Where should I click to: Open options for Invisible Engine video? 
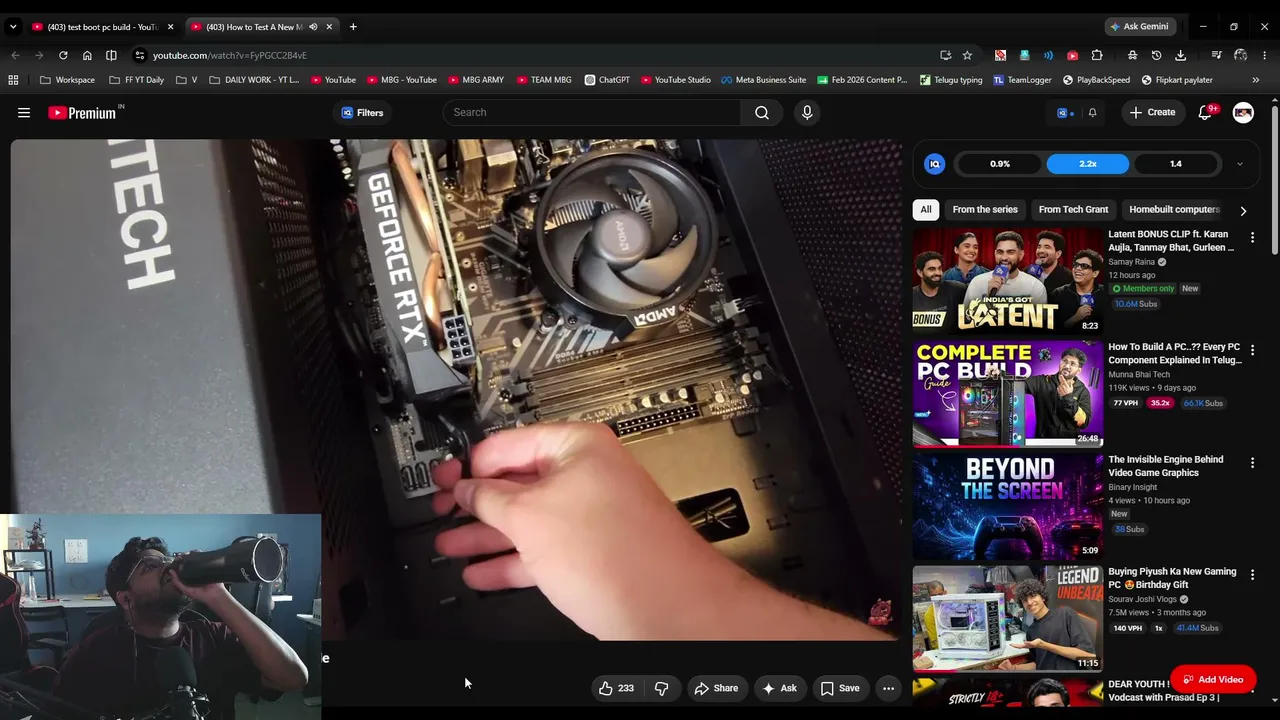click(x=1252, y=463)
